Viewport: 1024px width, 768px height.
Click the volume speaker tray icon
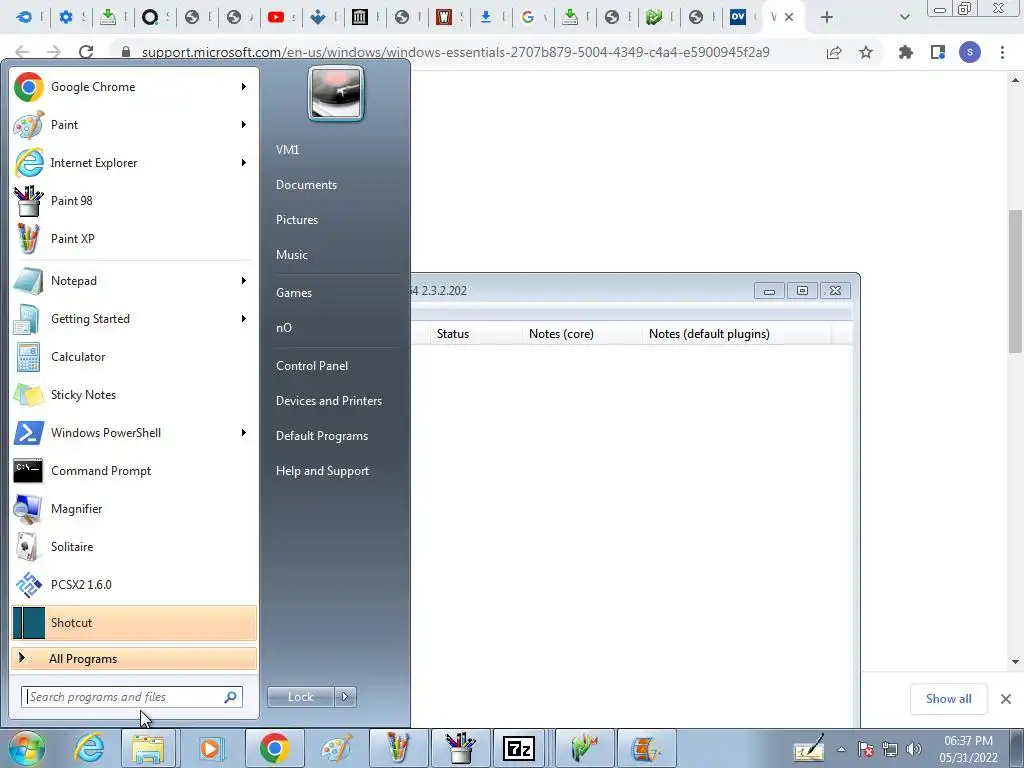pos(914,750)
